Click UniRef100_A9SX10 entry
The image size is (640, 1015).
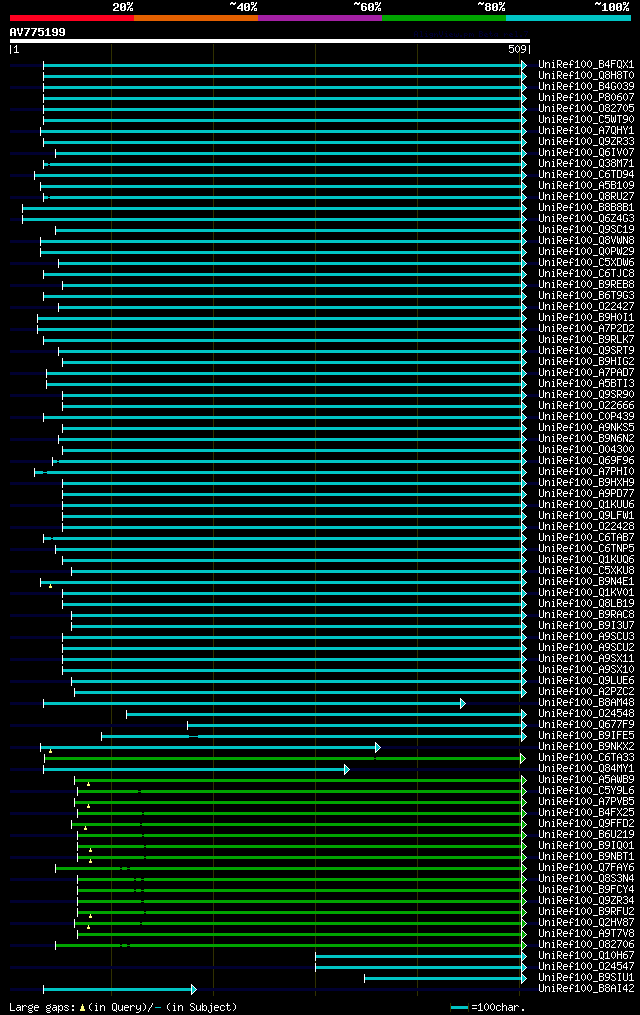point(586,670)
